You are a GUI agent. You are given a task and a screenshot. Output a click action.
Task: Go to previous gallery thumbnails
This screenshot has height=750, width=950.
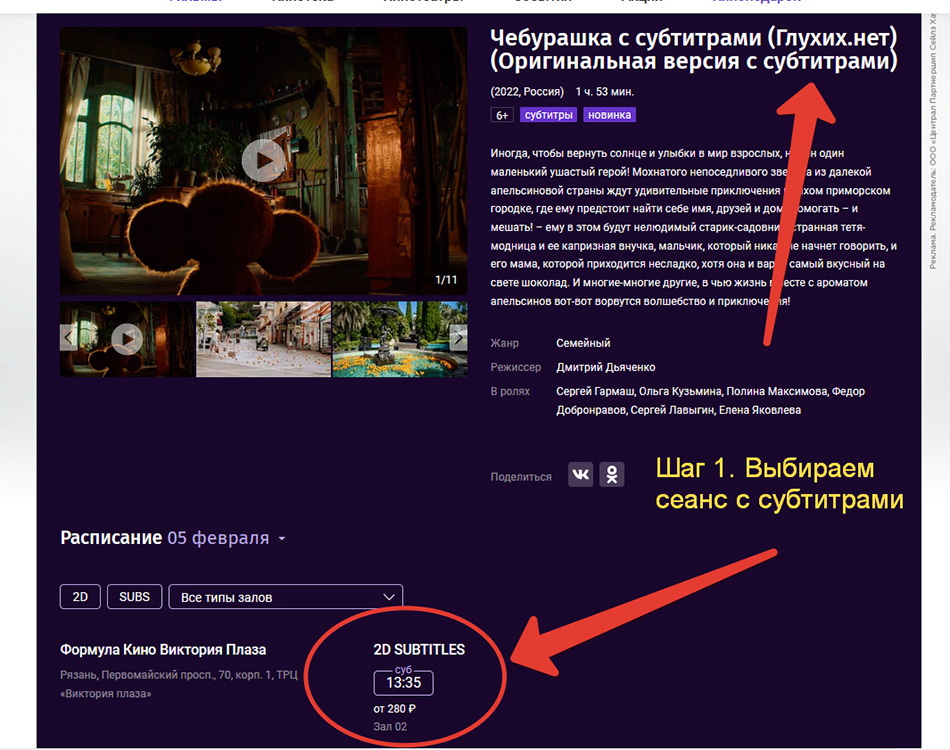click(68, 337)
